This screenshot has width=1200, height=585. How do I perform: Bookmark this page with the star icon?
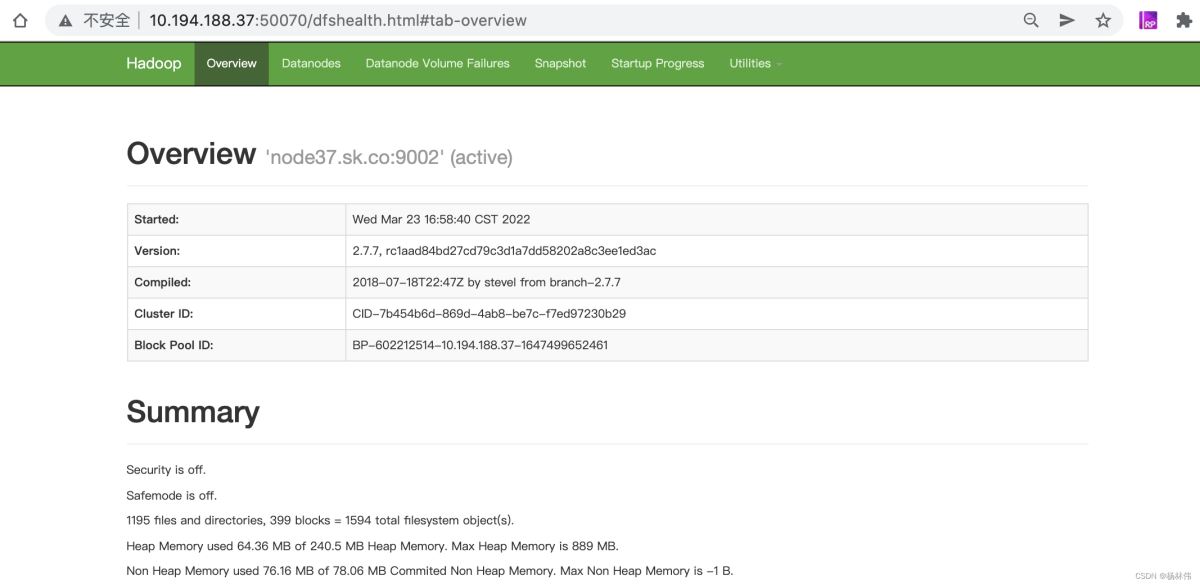(1103, 20)
